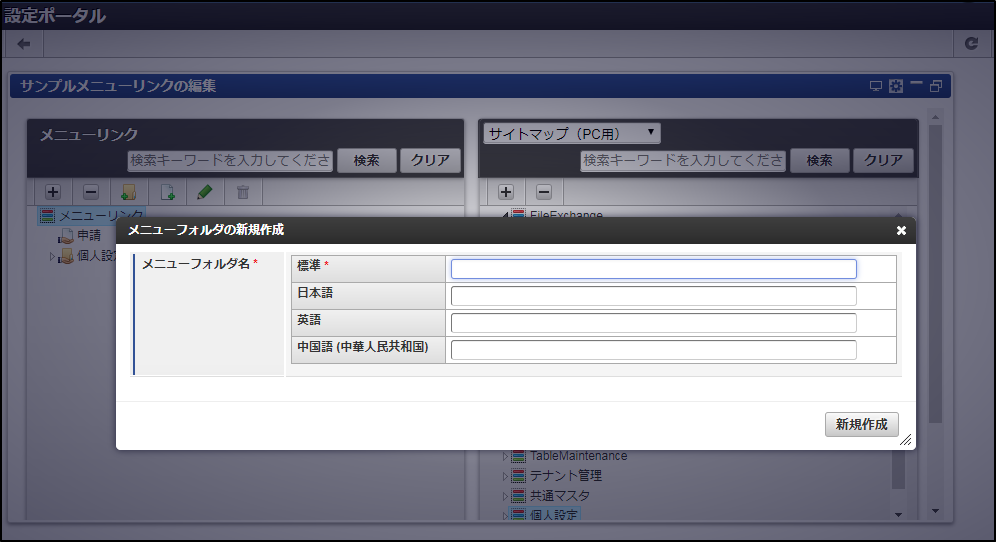Expand all in the sitemap tree toolbar
996x542 pixels.
(506, 192)
